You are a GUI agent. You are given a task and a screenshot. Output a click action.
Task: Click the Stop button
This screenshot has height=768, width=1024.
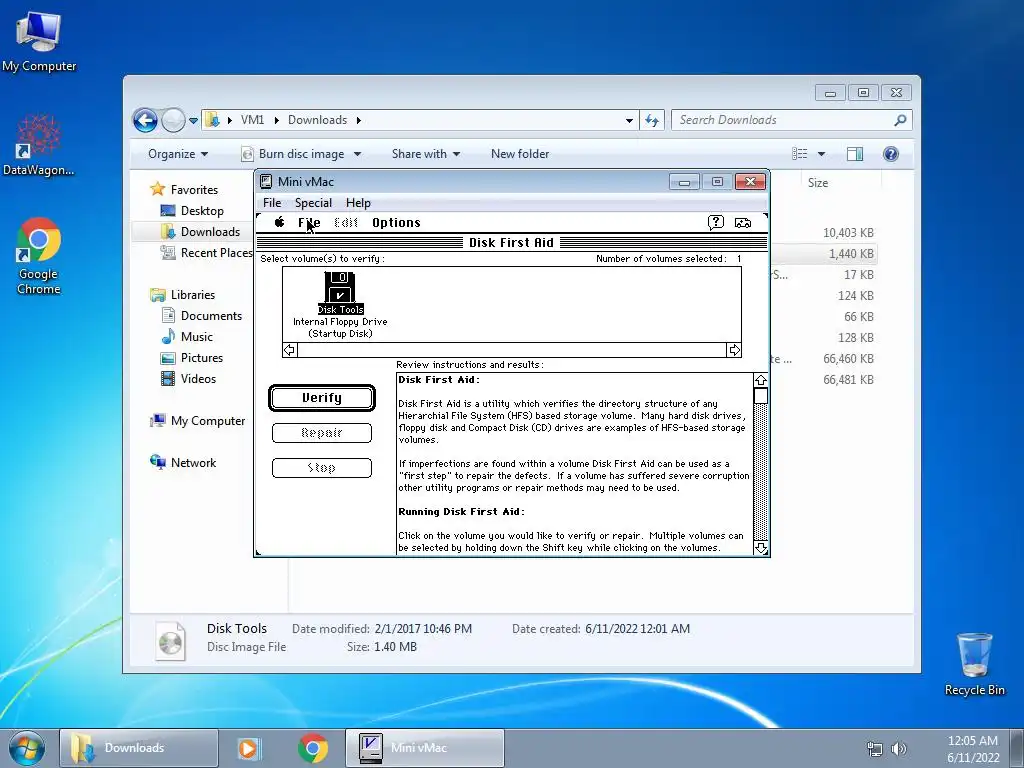(x=322, y=468)
